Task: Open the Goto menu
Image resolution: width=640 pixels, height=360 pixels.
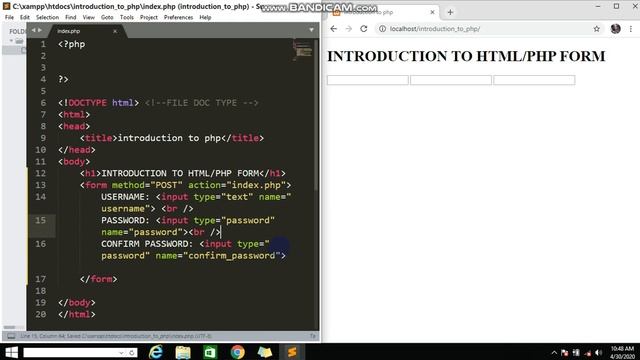Action: click(107, 18)
